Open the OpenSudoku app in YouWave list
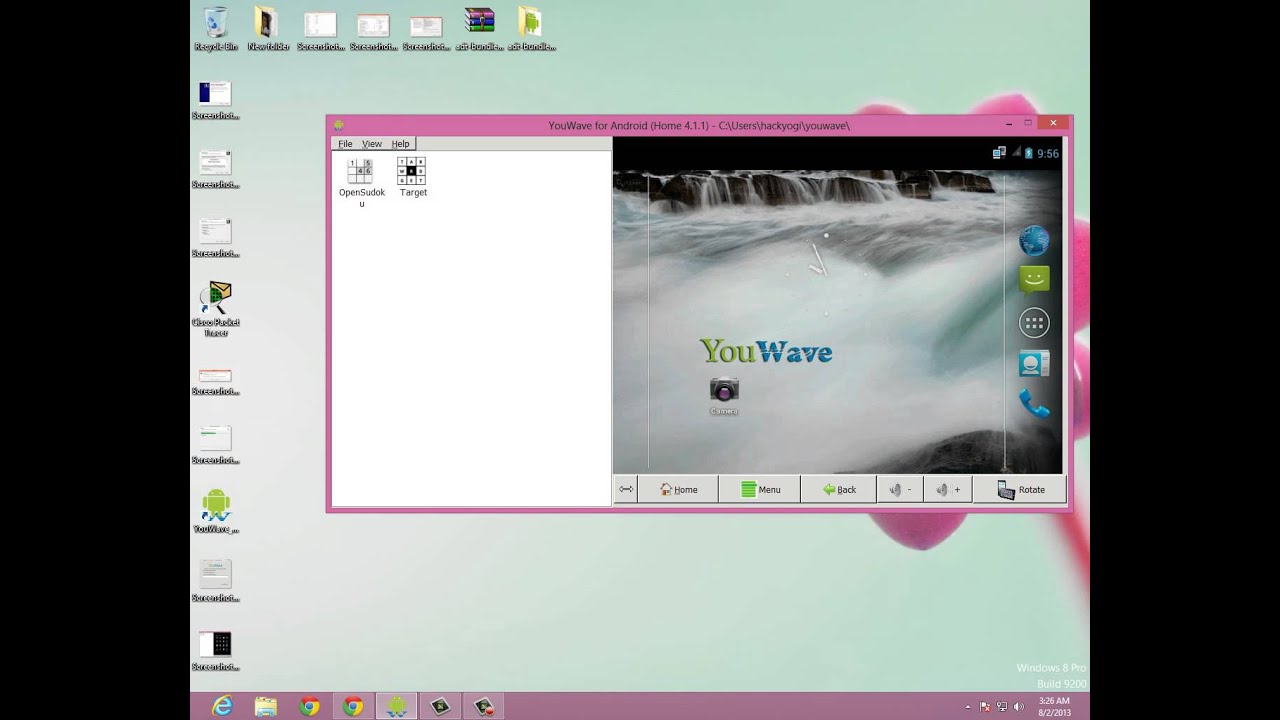The width and height of the screenshot is (1280, 720). point(361,183)
